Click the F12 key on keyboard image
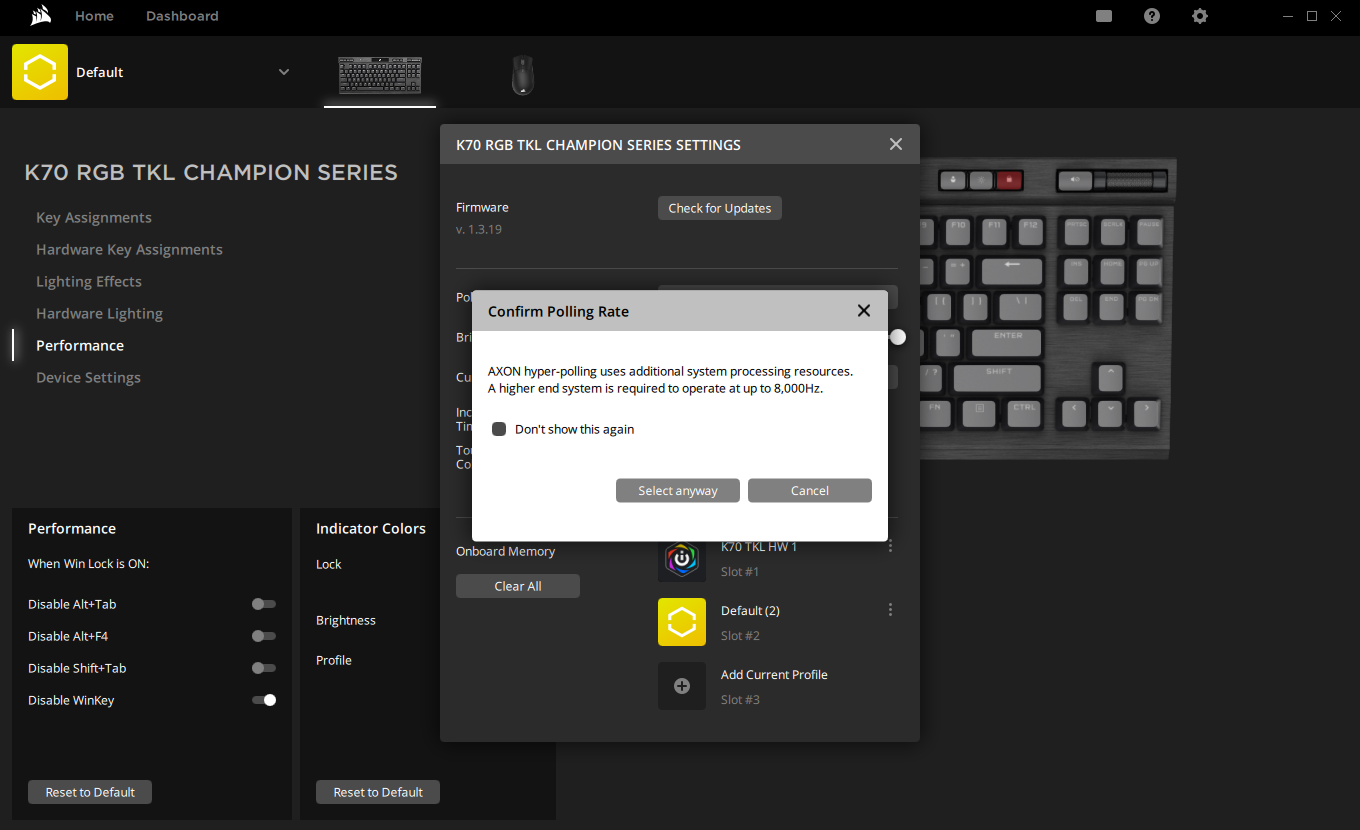Image resolution: width=1360 pixels, height=830 pixels. tap(1030, 232)
